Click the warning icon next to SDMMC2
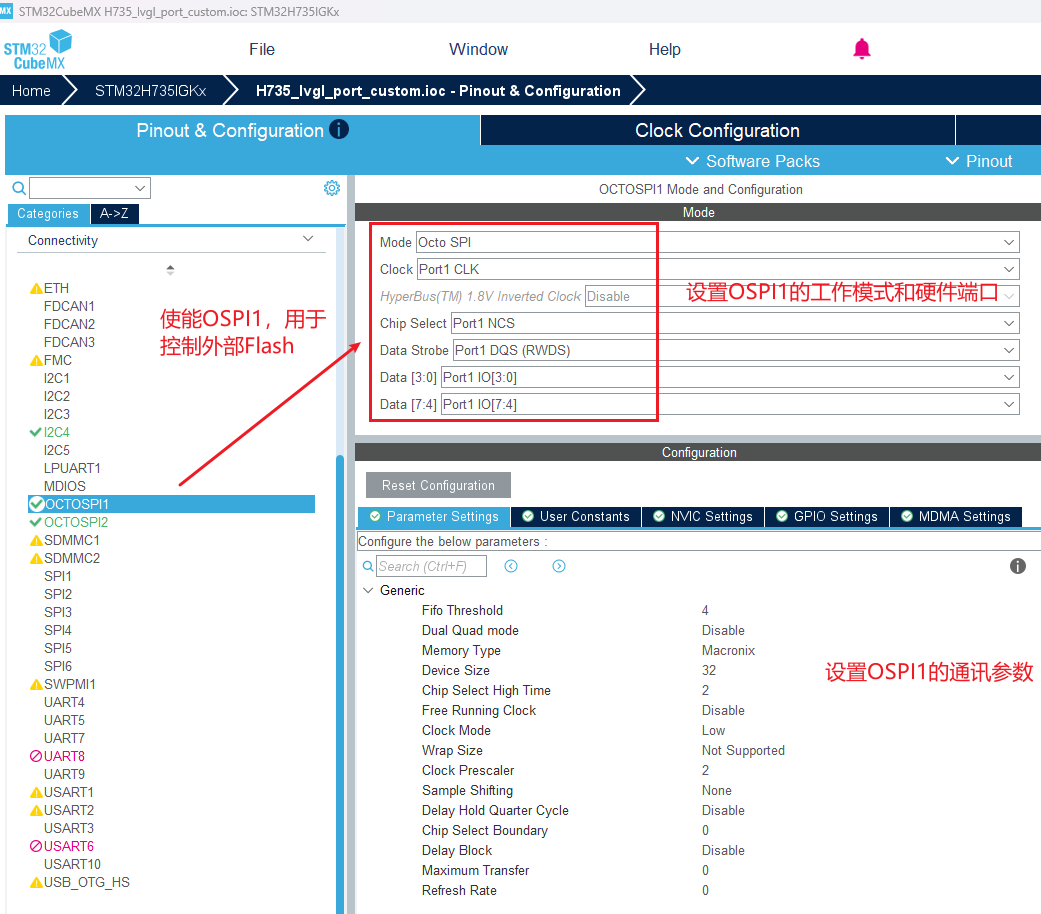Image resolution: width=1041 pixels, height=914 pixels. click(36, 558)
